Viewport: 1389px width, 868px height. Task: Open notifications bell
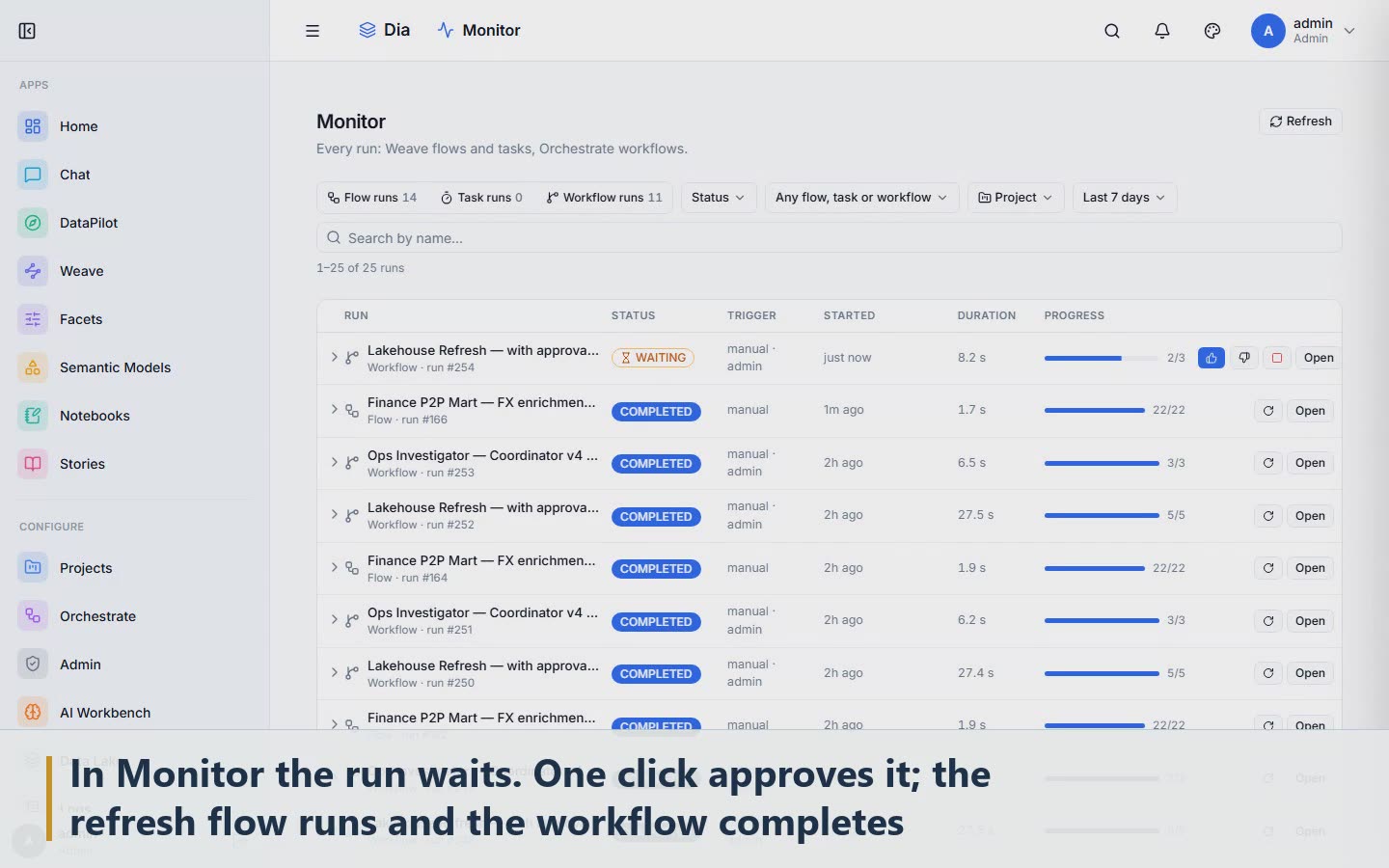(x=1162, y=31)
